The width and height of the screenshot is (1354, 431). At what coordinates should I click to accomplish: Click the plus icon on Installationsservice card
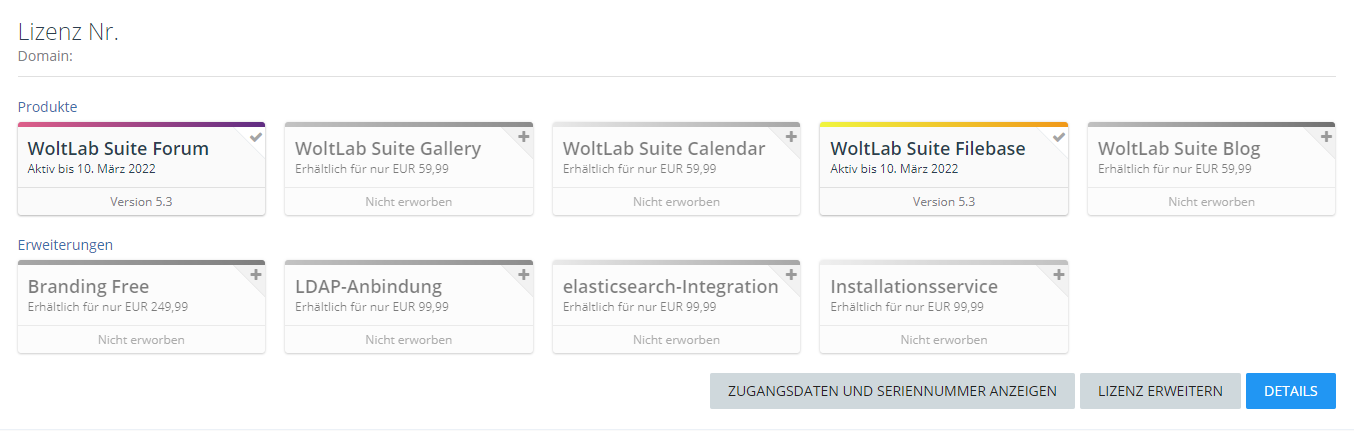tap(1059, 275)
